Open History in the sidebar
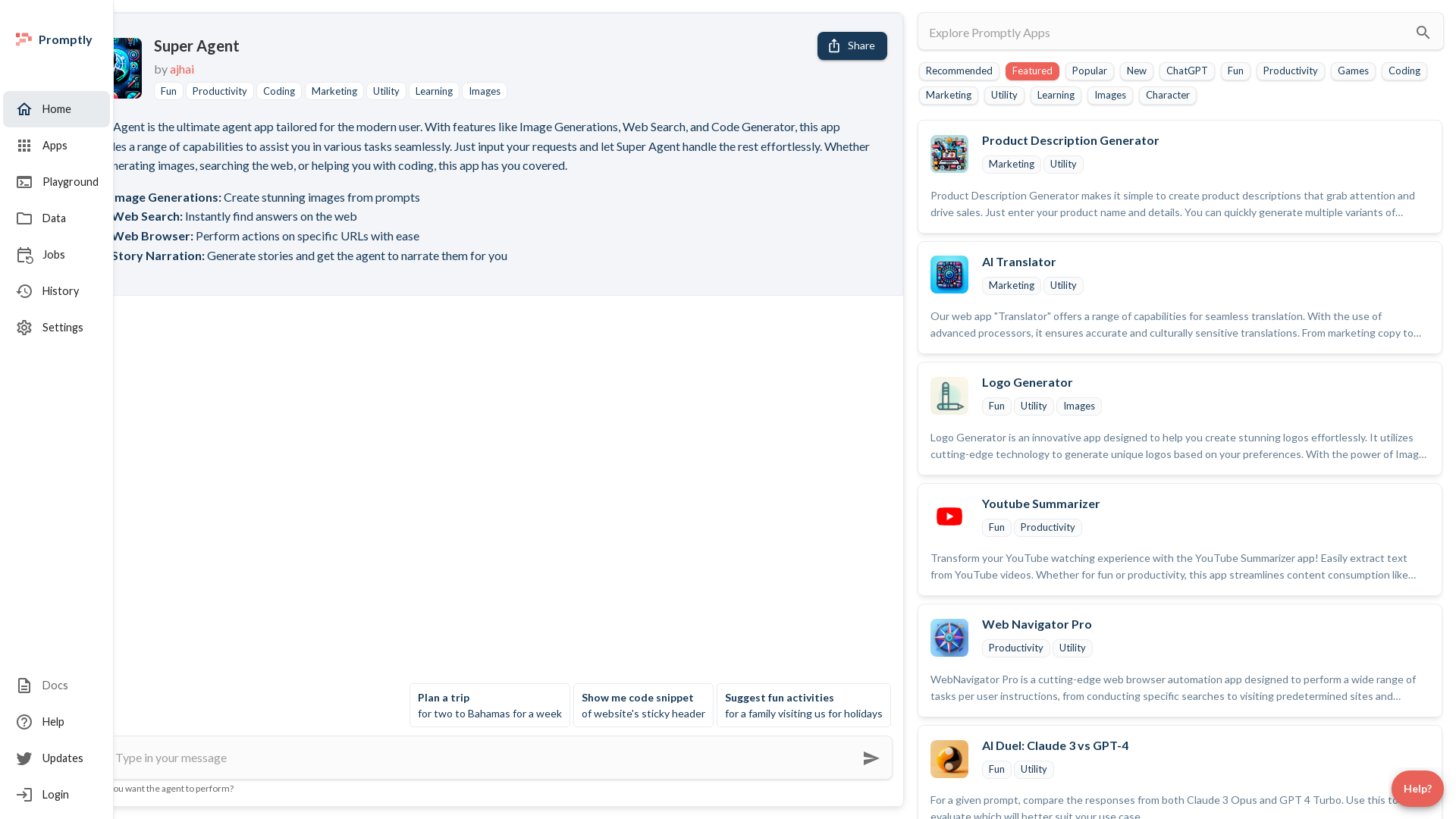The height and width of the screenshot is (819, 1456). 56,291
